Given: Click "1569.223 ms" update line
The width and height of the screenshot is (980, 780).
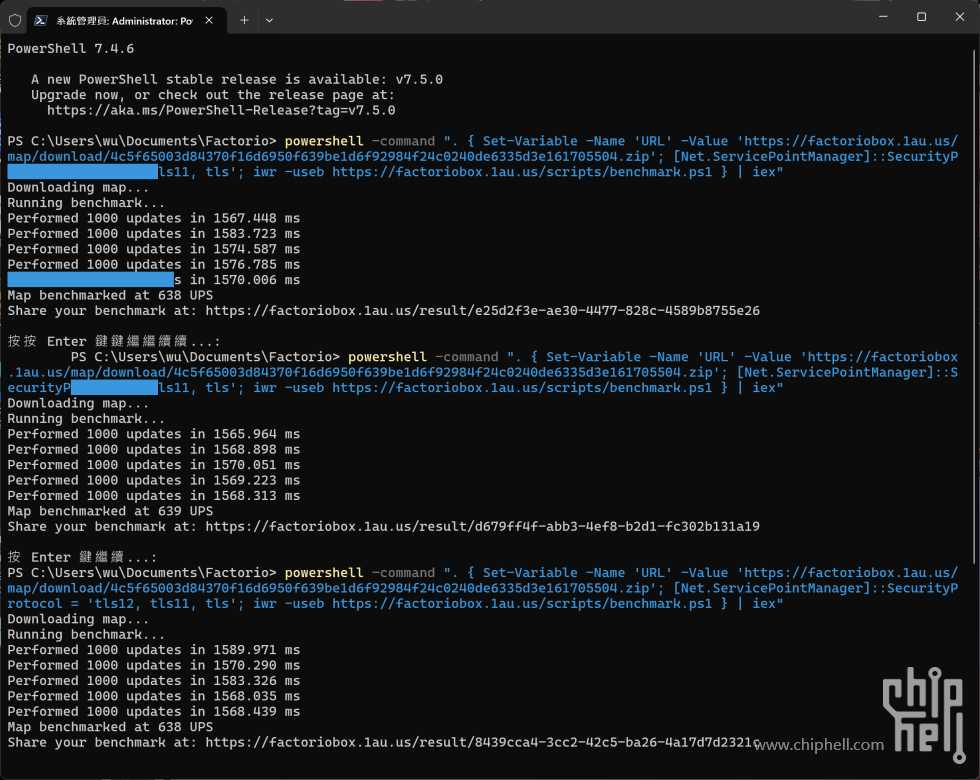Looking at the screenshot, I should 154,480.
